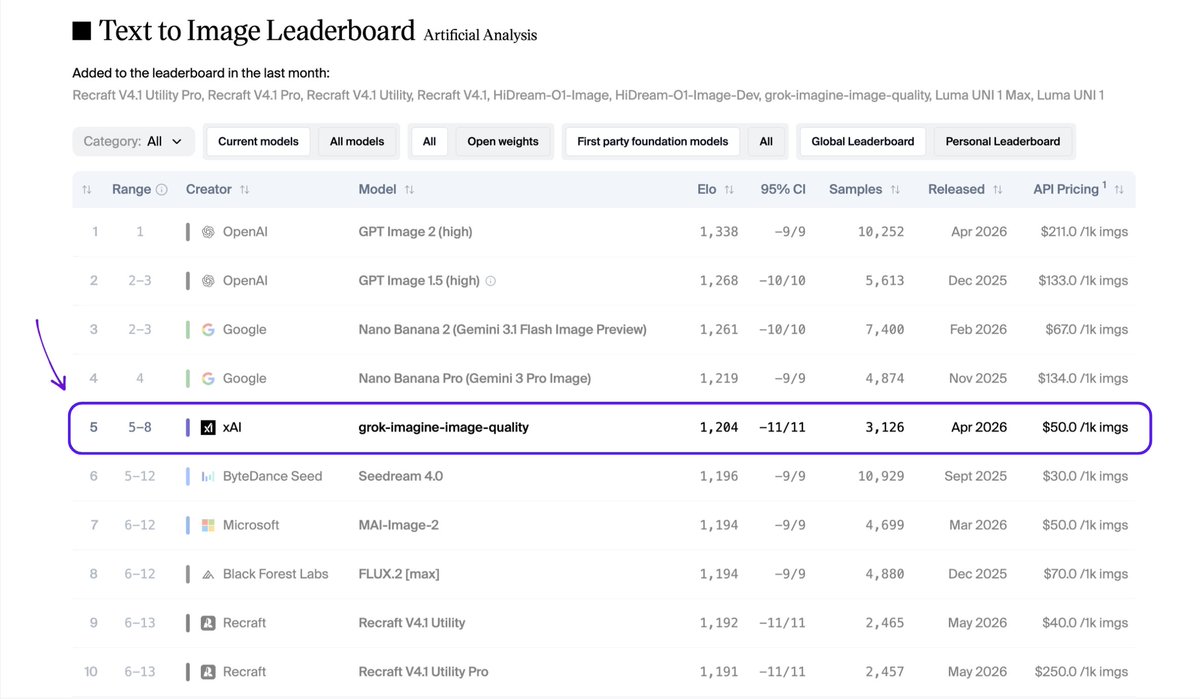Open the MAI-Image-2 model entry
This screenshot has width=1200, height=699.
(398, 525)
